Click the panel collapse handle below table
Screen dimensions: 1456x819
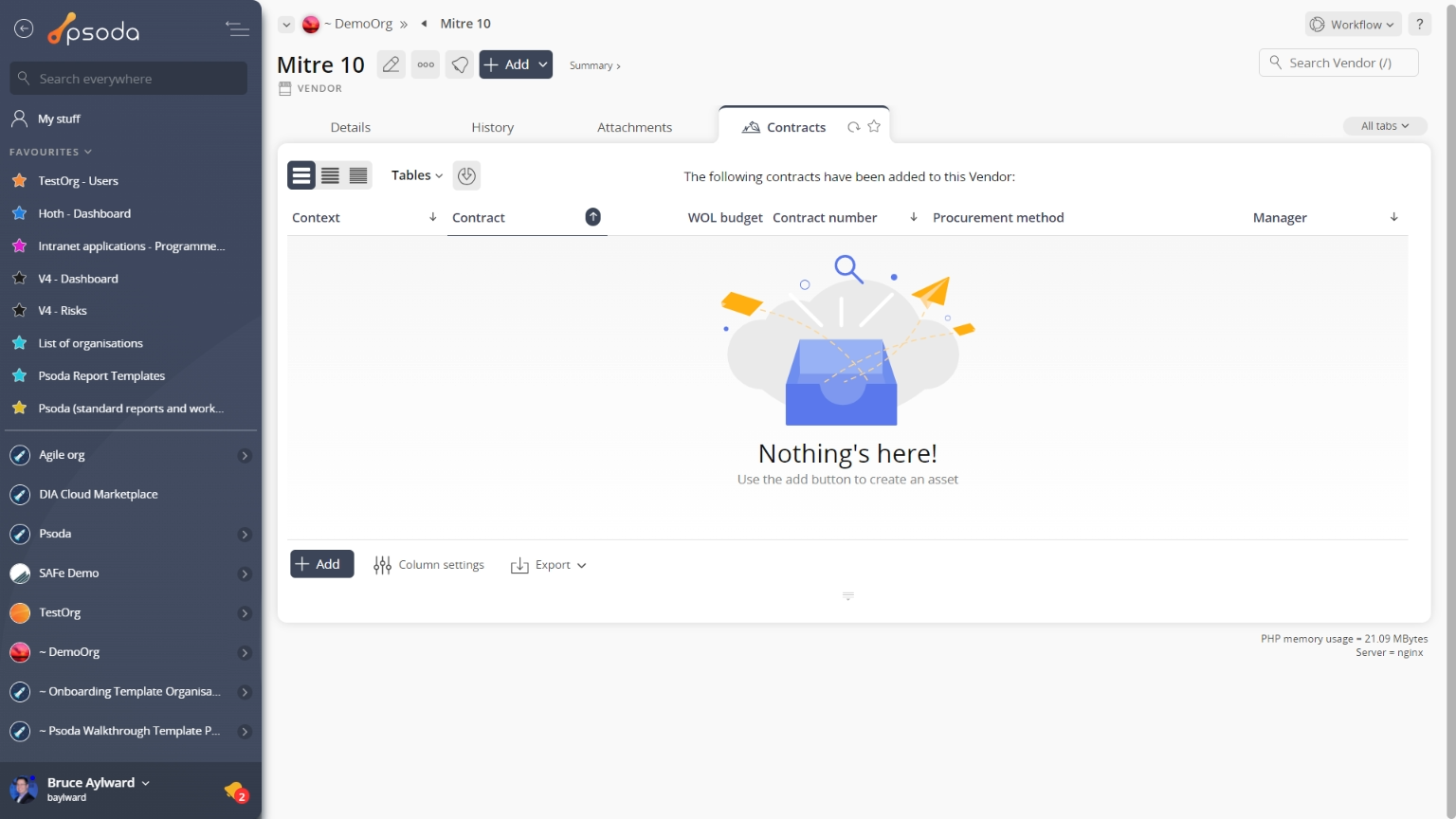click(847, 596)
